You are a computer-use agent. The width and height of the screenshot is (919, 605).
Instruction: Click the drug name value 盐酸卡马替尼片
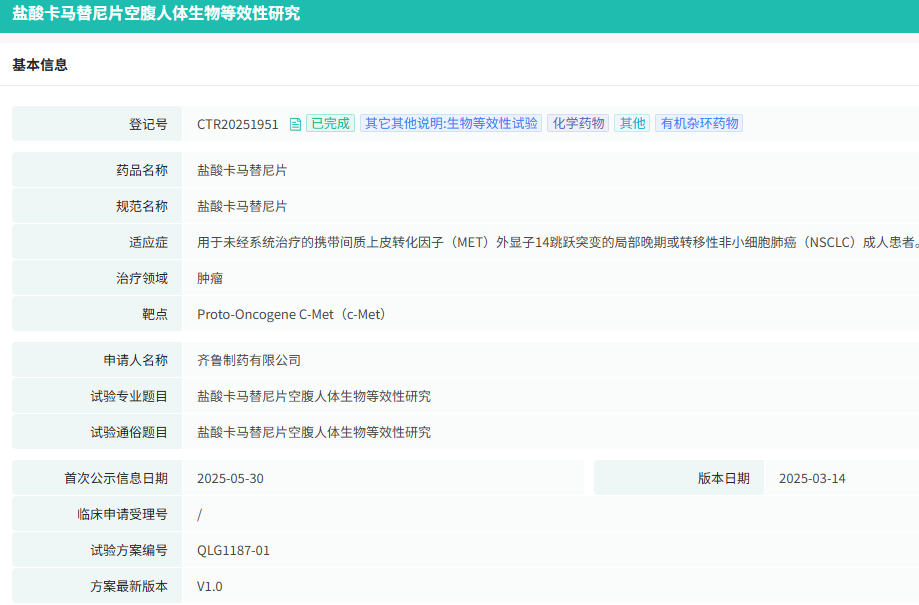[242, 171]
